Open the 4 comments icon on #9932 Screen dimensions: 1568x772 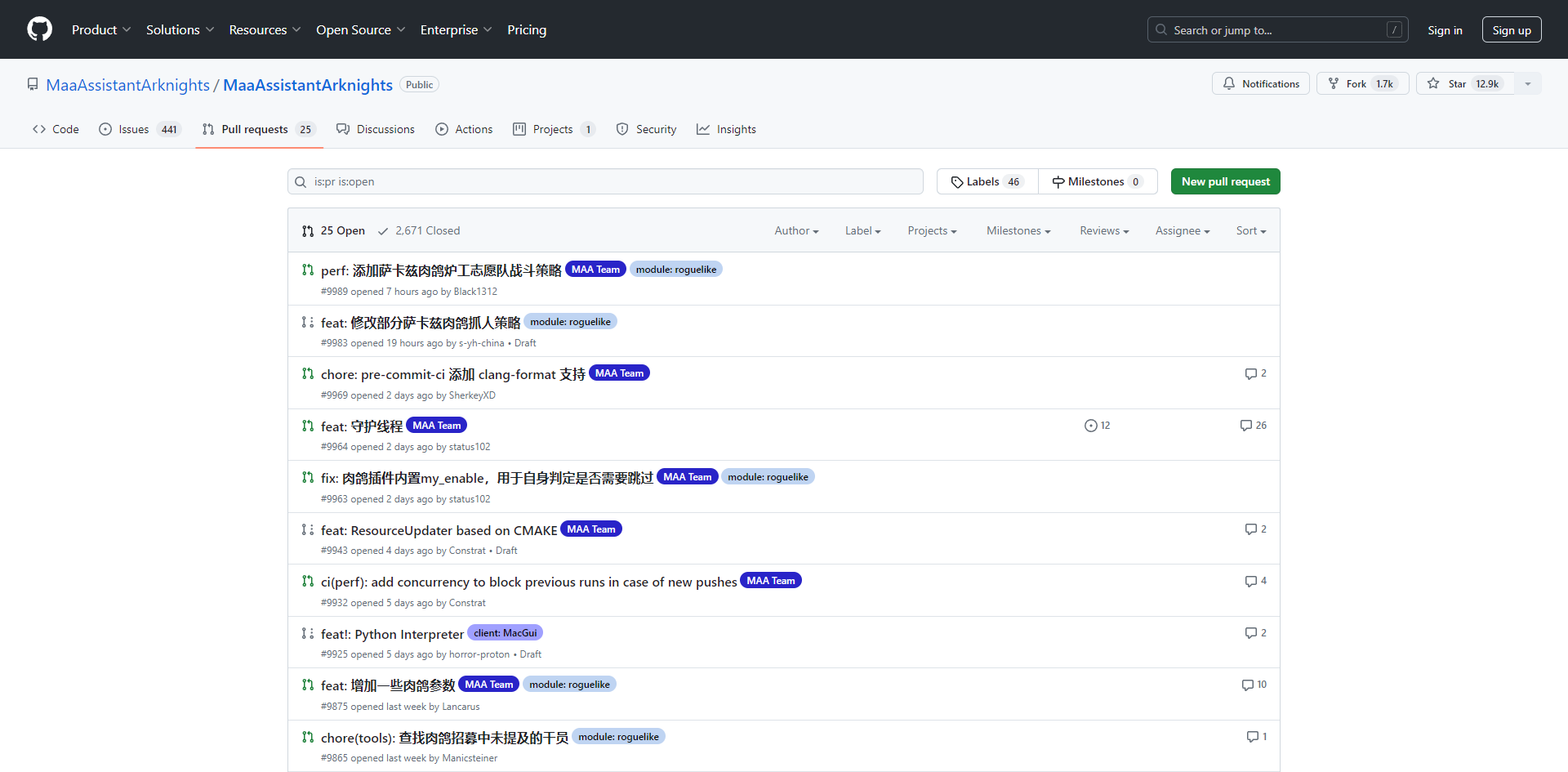click(1256, 581)
